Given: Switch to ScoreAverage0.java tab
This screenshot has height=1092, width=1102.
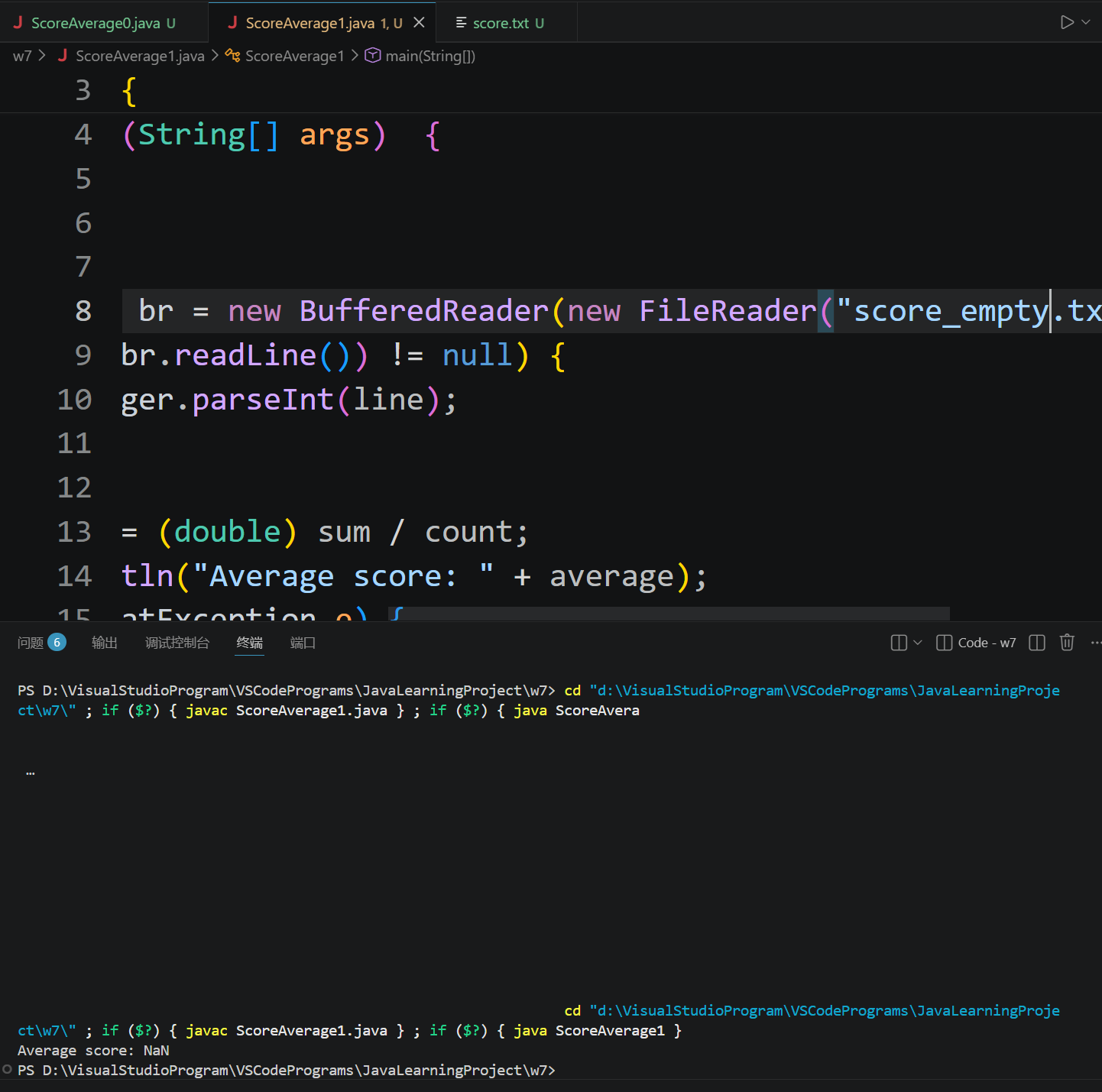Looking at the screenshot, I should 96,23.
